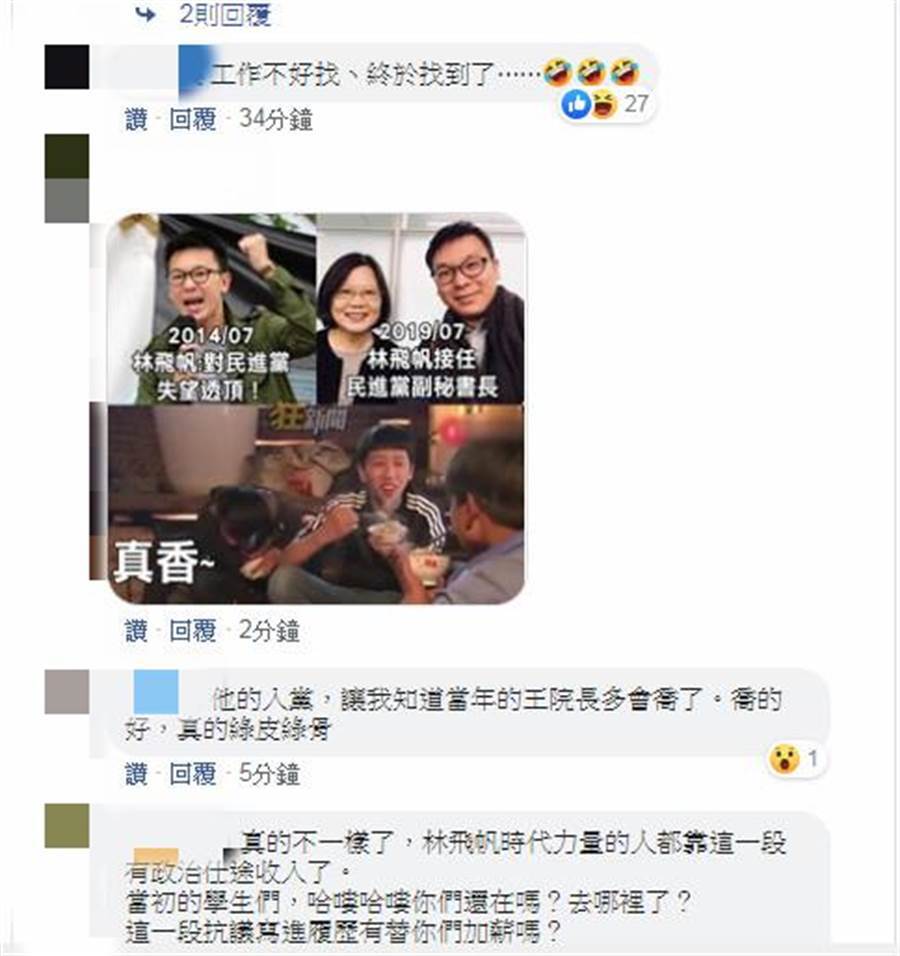Like the 工作不好找 comment
This screenshot has height=956, width=900.
pyautogui.click(x=137, y=120)
